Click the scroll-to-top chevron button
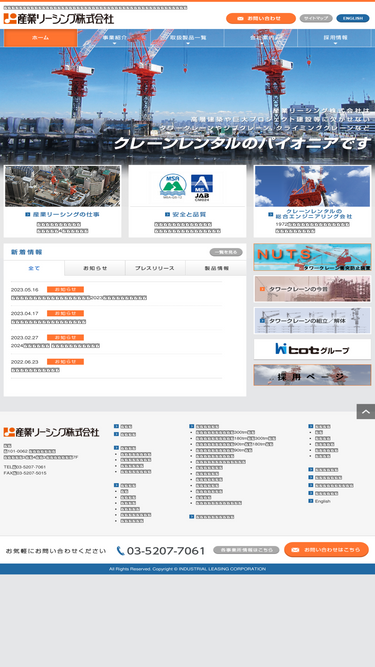Viewport: 375px width, 667px height. pos(366,411)
